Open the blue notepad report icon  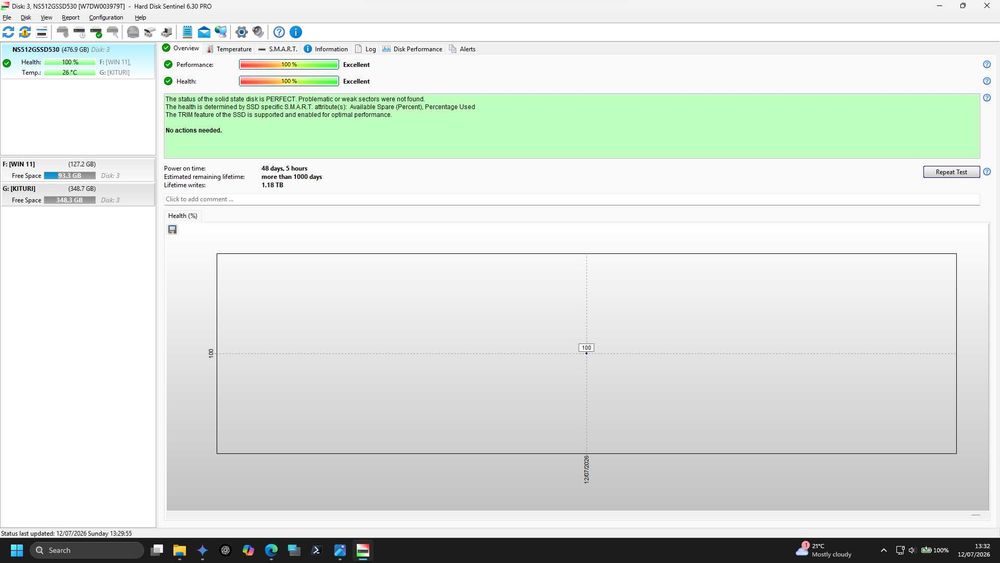[x=188, y=32]
